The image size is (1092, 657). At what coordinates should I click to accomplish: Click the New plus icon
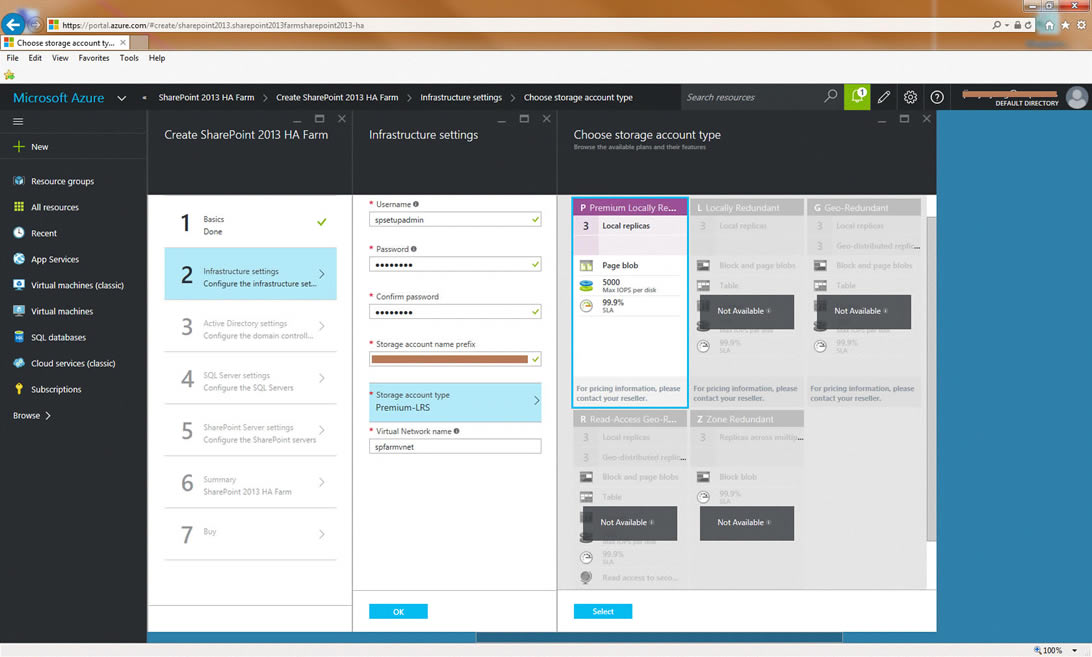(19, 146)
